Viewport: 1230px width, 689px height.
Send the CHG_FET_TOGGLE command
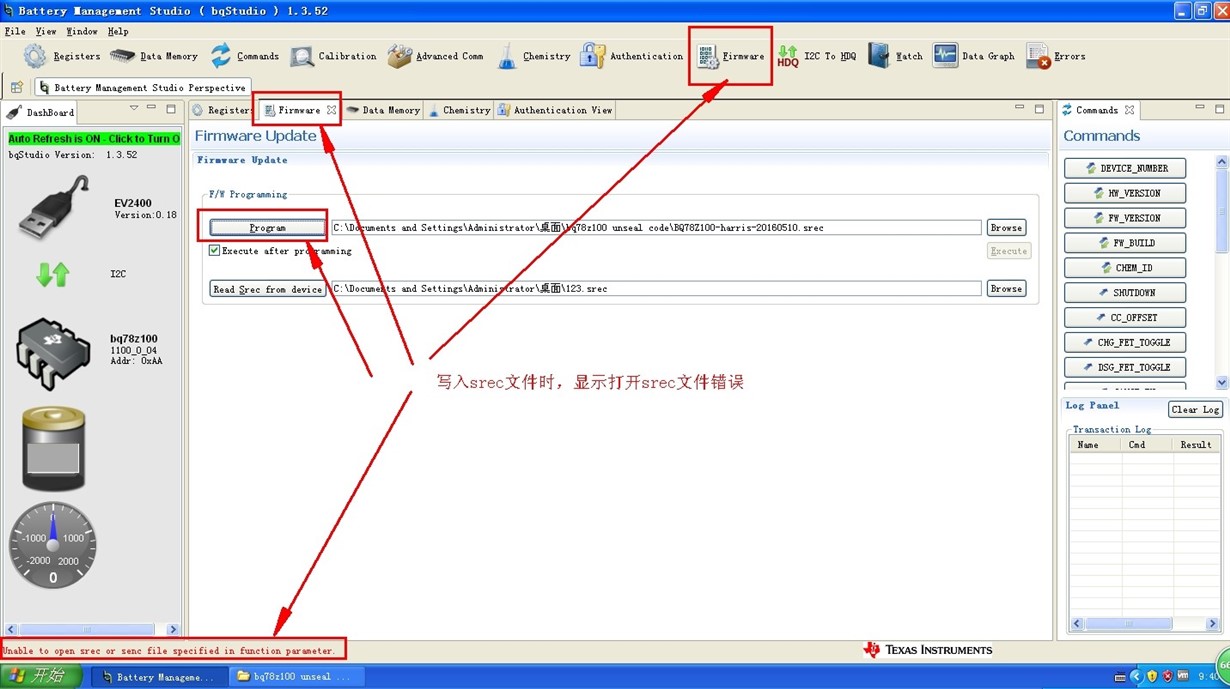pyautogui.click(x=1125, y=343)
